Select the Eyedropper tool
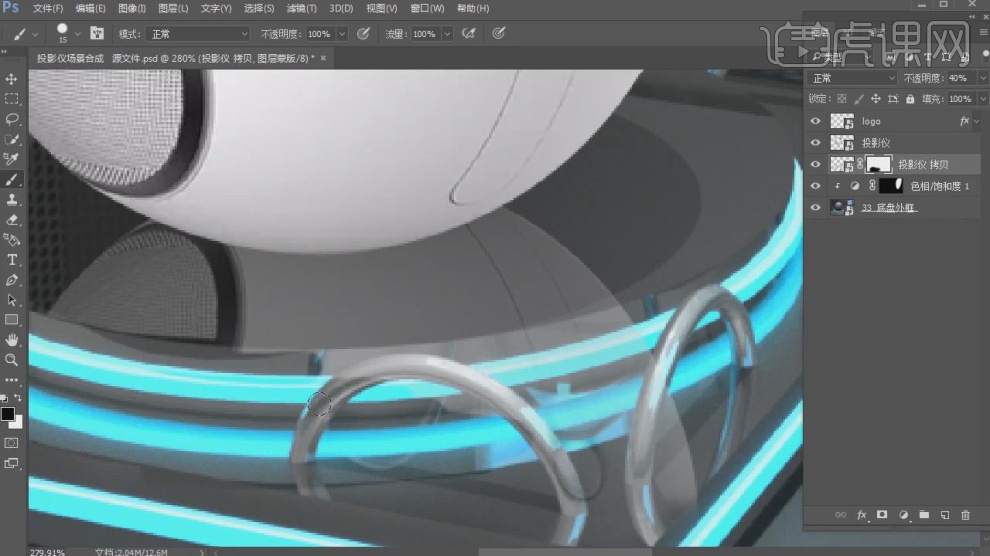This screenshot has width=990, height=556. coord(11,159)
